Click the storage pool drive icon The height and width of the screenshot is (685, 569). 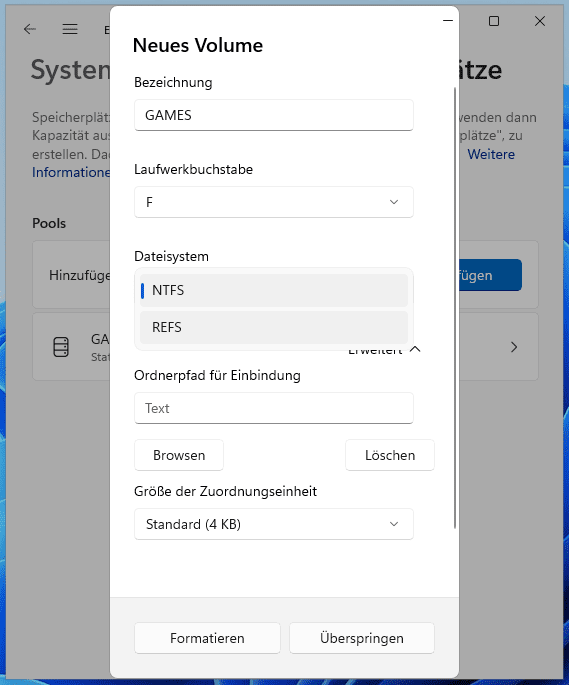(61, 347)
